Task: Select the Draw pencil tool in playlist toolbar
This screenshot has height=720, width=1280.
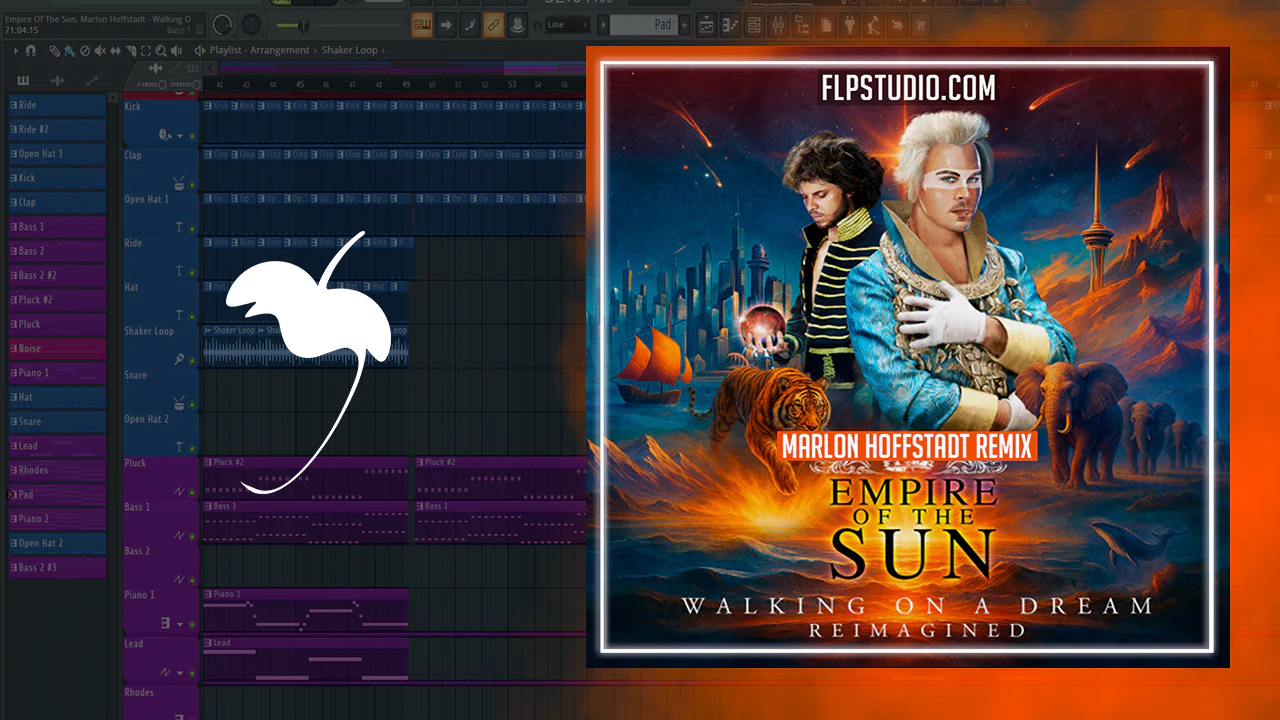Action: click(55, 50)
